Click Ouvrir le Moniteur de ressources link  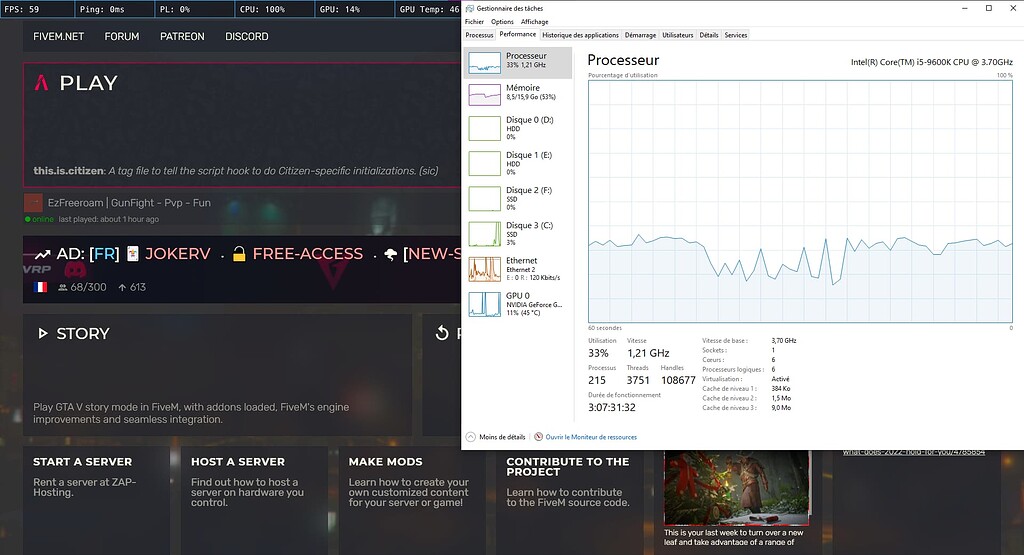(x=591, y=437)
